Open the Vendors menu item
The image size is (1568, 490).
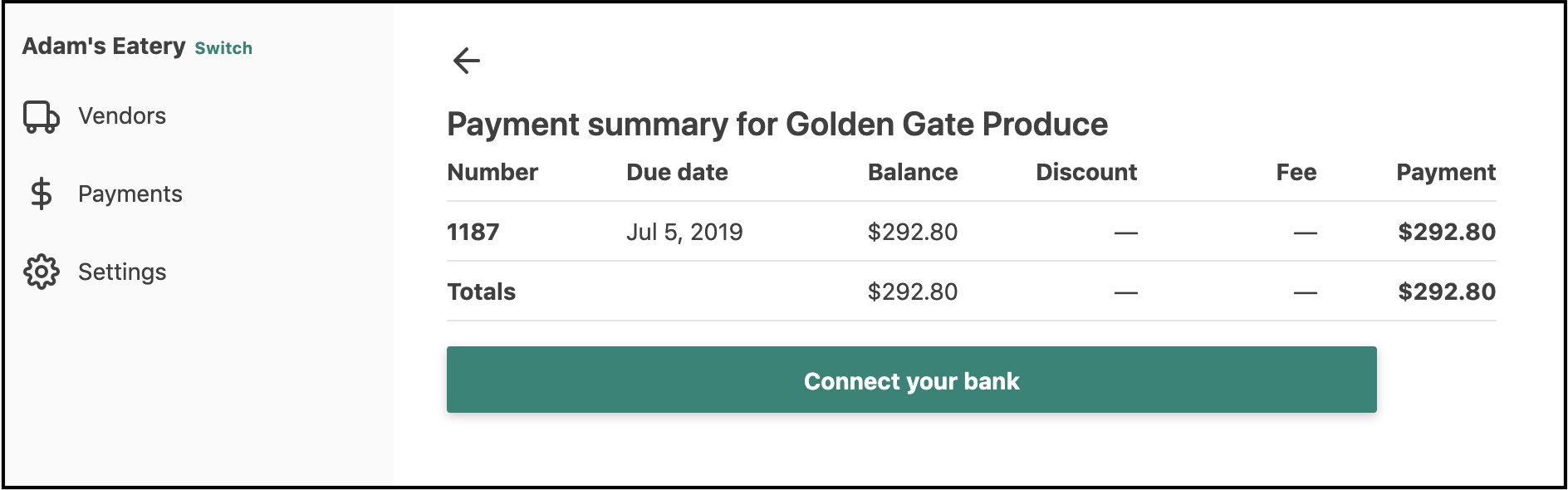(122, 115)
